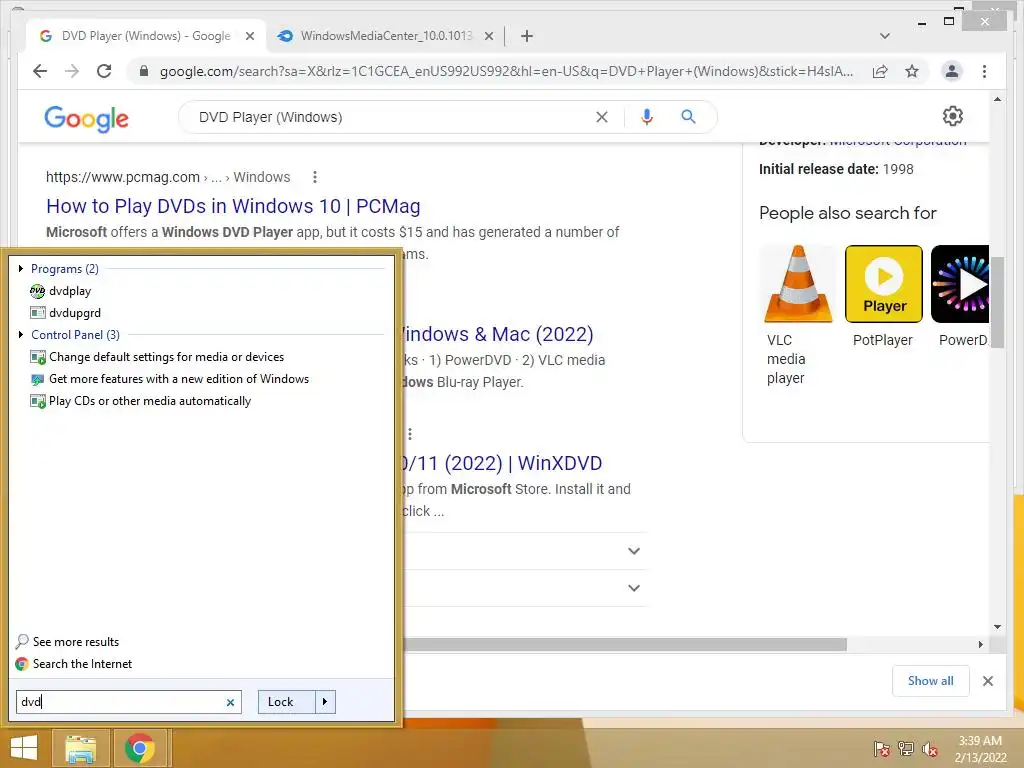The image size is (1024, 768).
Task: Open How to Play DVDs in Windows 10 PCMag link
Action: point(233,206)
